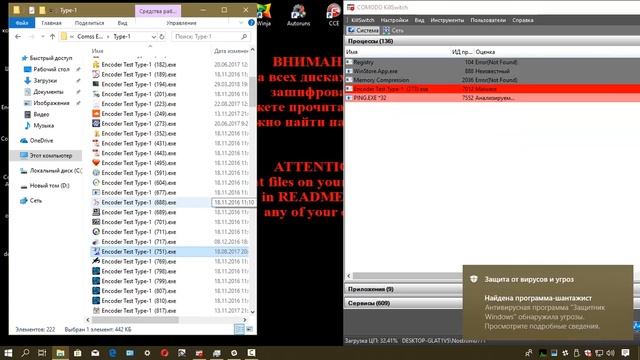Expand the Explorer ribbon chevron

(241, 23)
